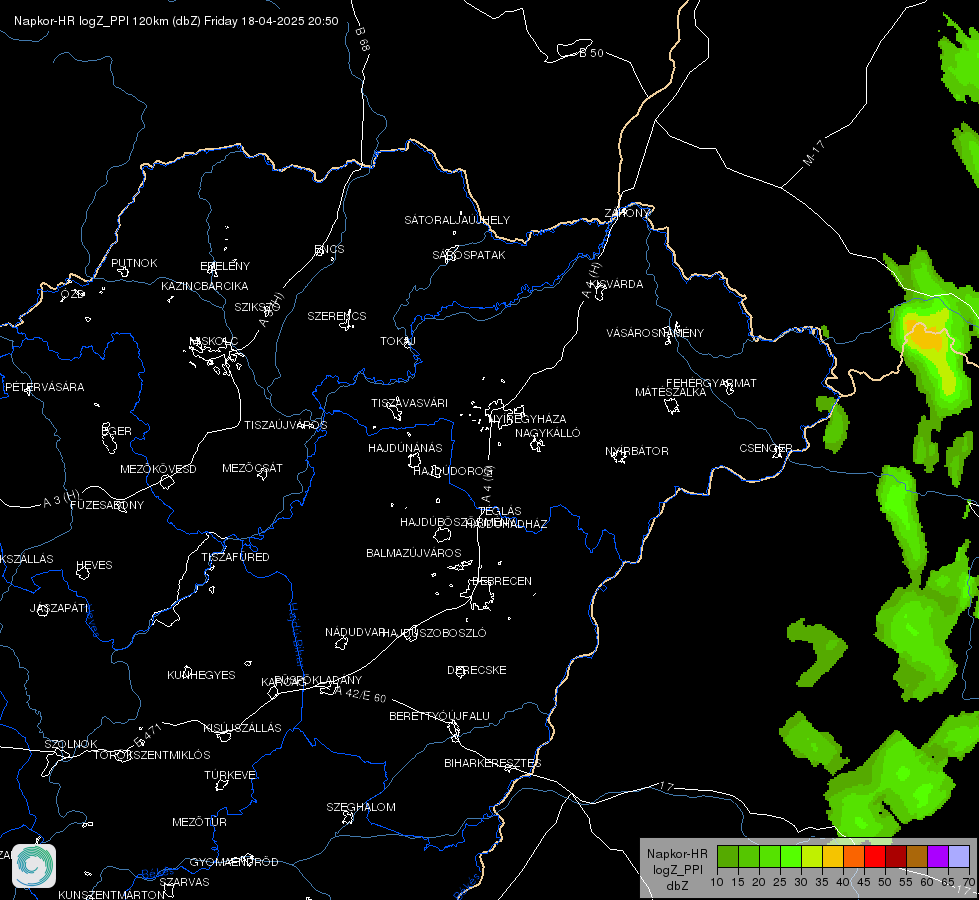The image size is (979, 900).
Task: Click the 35 dBZ yellow legend swatch
Action: coord(833,857)
